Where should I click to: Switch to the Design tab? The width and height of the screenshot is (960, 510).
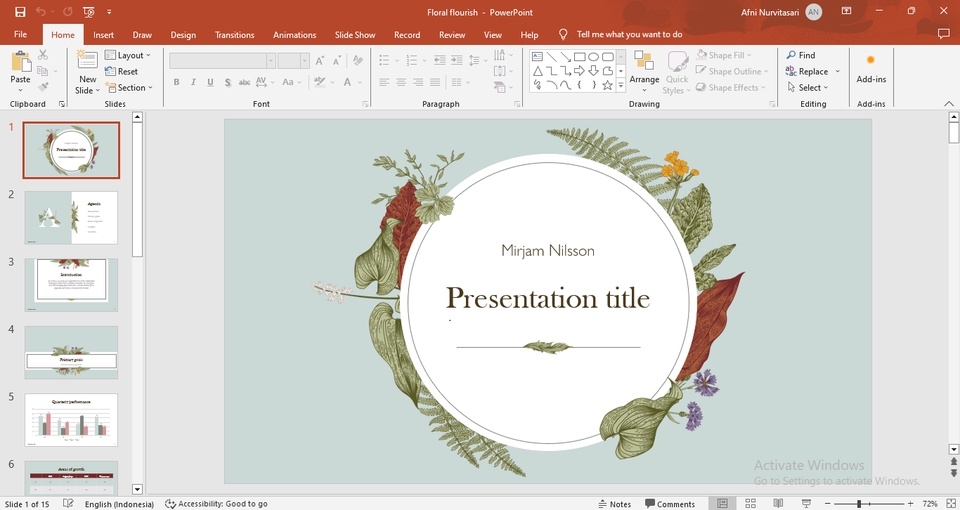coord(183,35)
